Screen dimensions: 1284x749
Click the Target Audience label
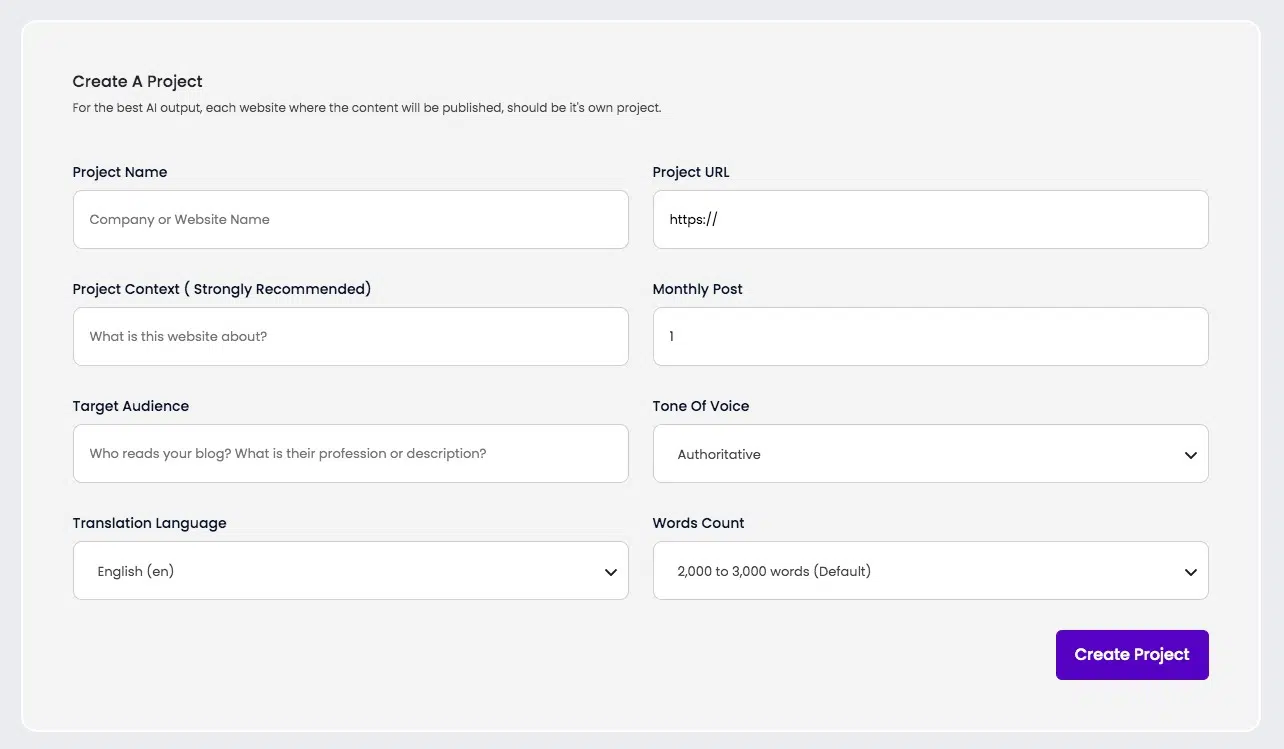tap(130, 406)
